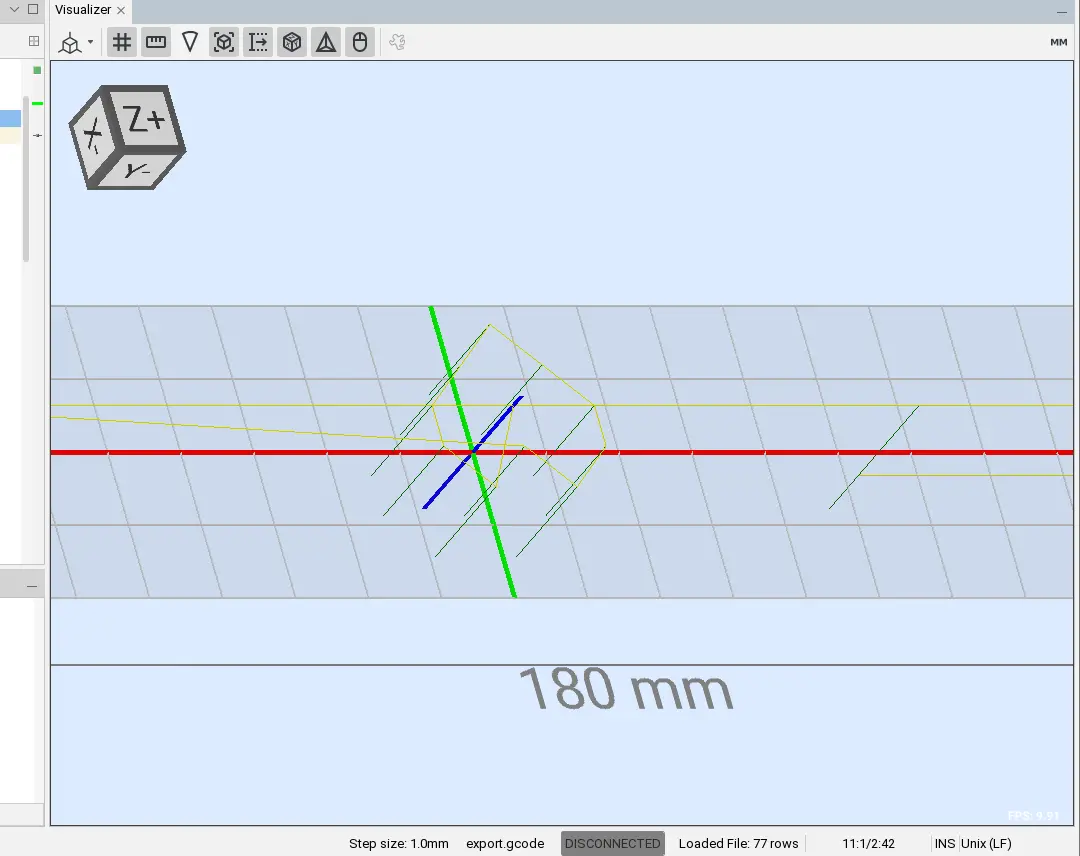1080x856 pixels.
Task: Toggle the model bounding box button
Action: (224, 42)
